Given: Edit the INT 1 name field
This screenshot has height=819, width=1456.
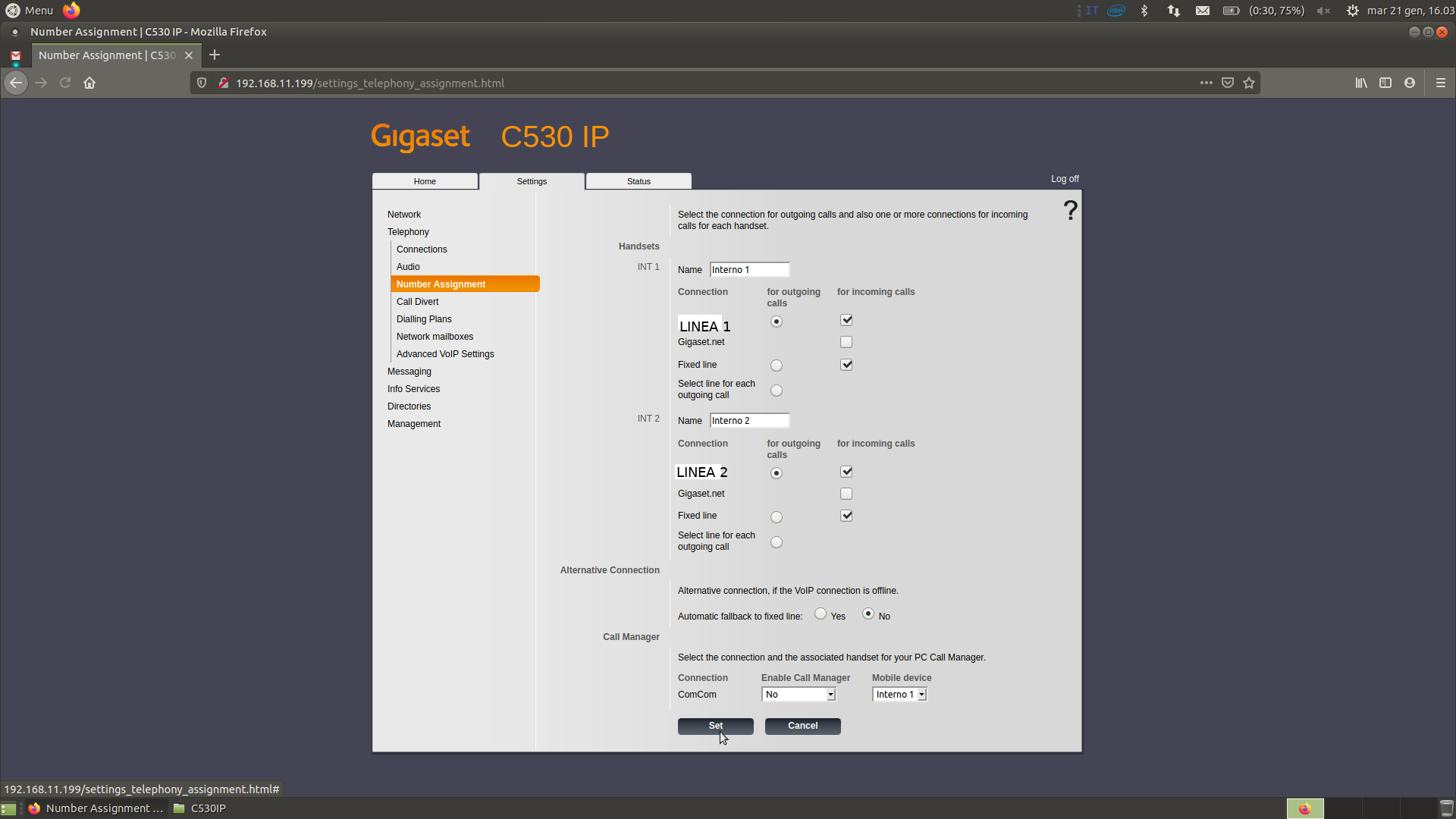Looking at the screenshot, I should 749,270.
